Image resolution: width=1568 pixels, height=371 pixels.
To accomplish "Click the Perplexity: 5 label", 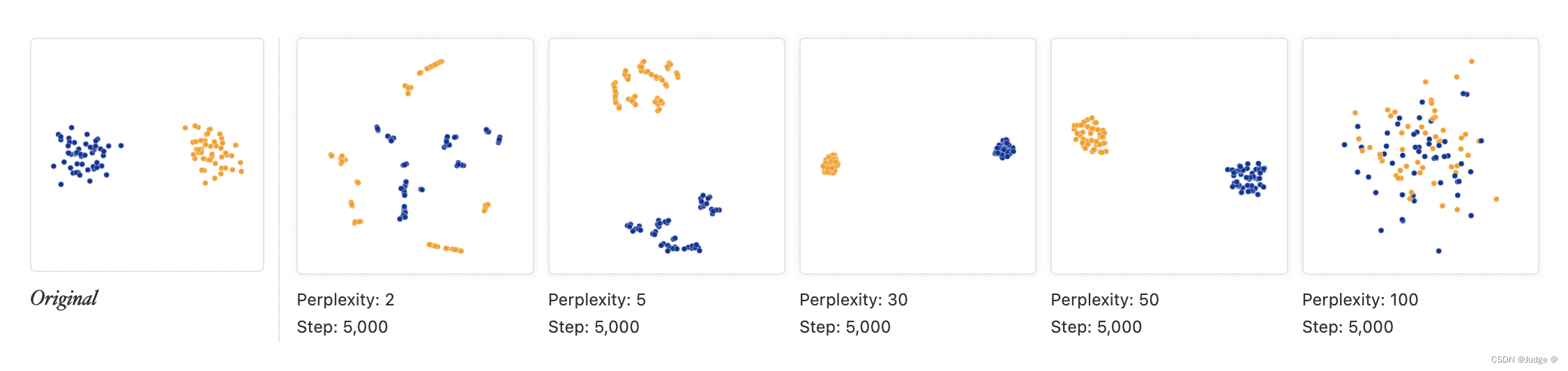I will (597, 300).
